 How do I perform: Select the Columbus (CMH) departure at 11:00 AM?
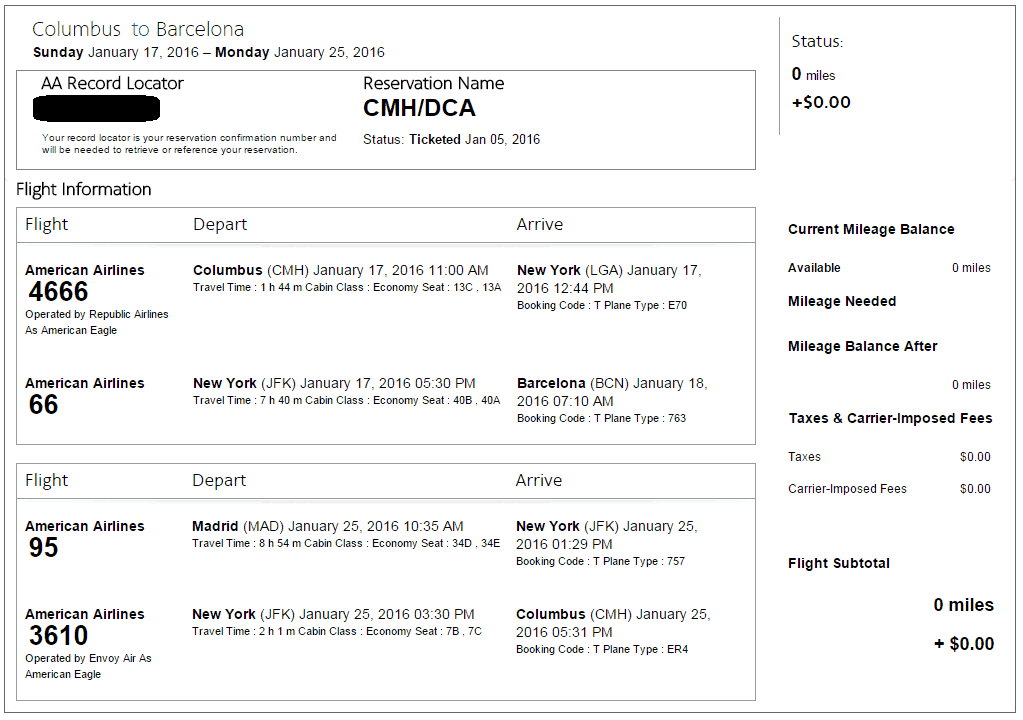point(341,270)
